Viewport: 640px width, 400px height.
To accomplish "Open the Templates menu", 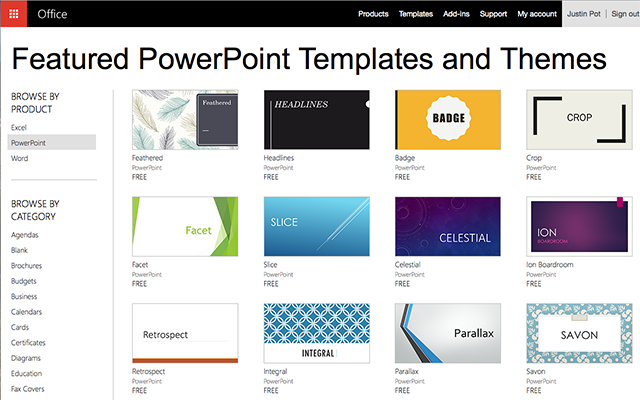I will point(416,14).
